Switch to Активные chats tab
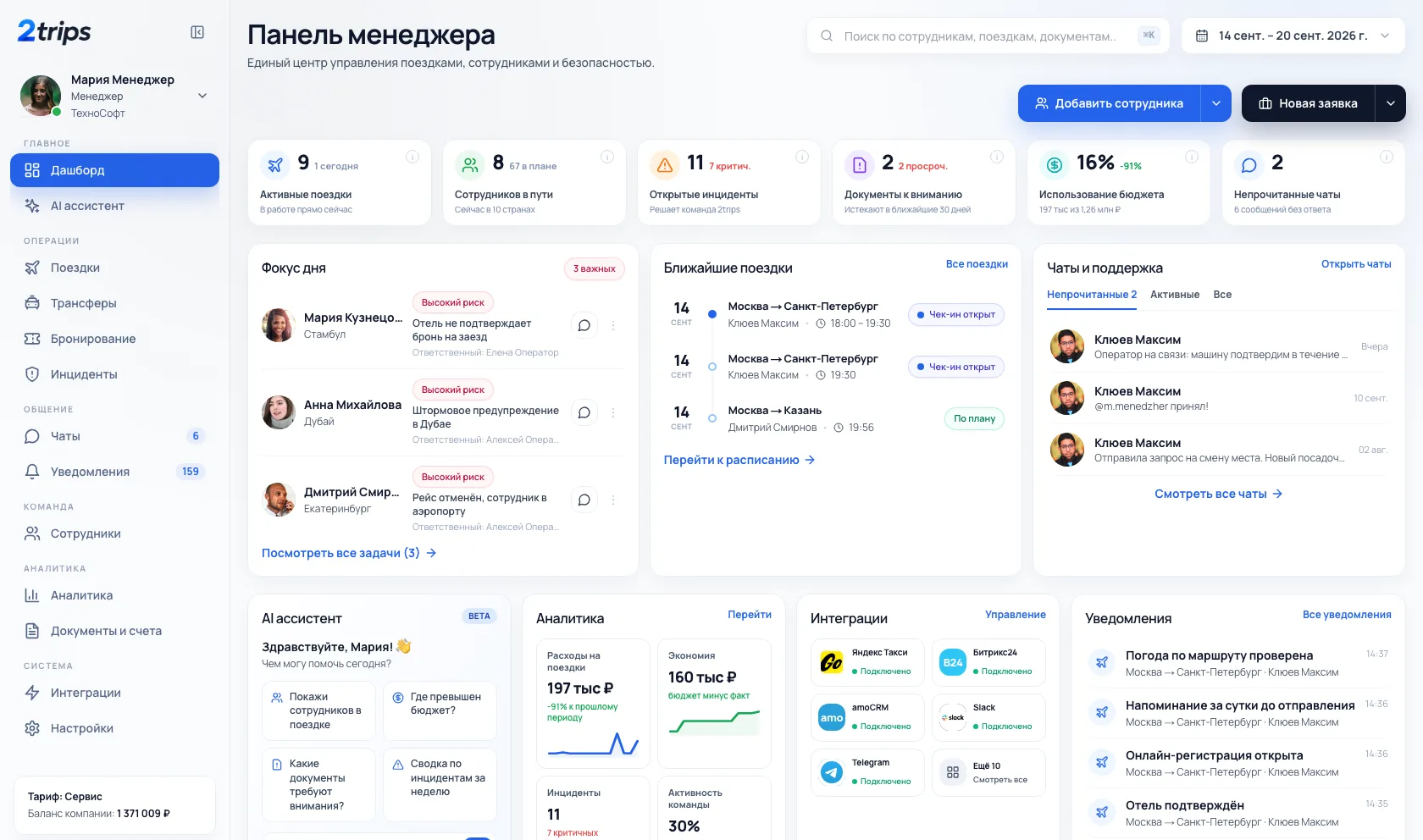The image size is (1423, 840). (x=1175, y=295)
